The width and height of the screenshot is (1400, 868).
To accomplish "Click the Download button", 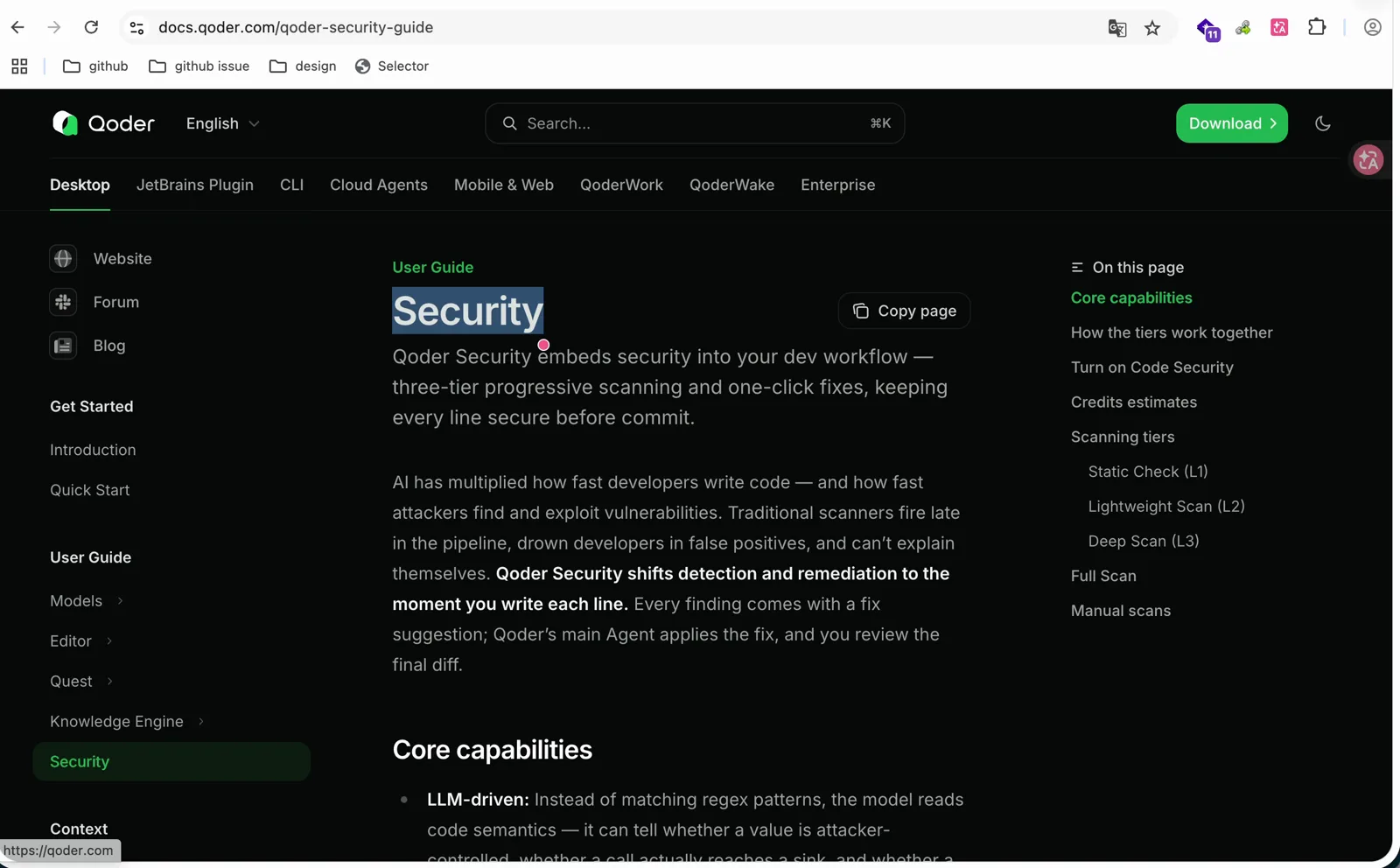I will click(1231, 123).
